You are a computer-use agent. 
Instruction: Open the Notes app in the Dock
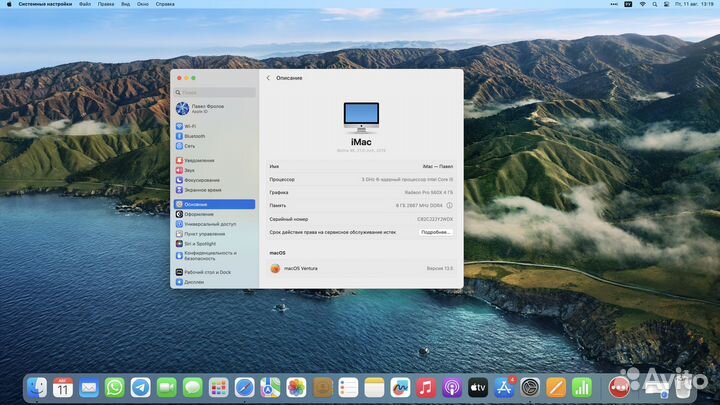tap(374, 388)
